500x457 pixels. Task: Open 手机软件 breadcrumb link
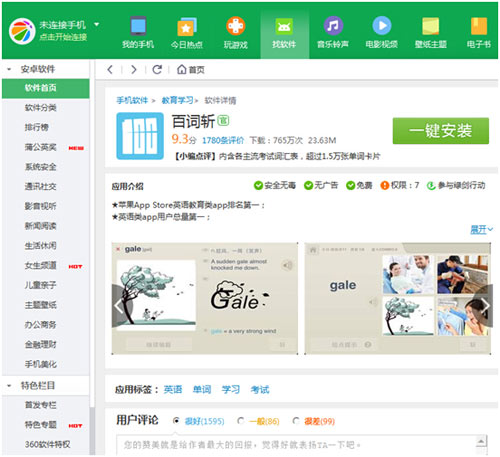point(132,100)
